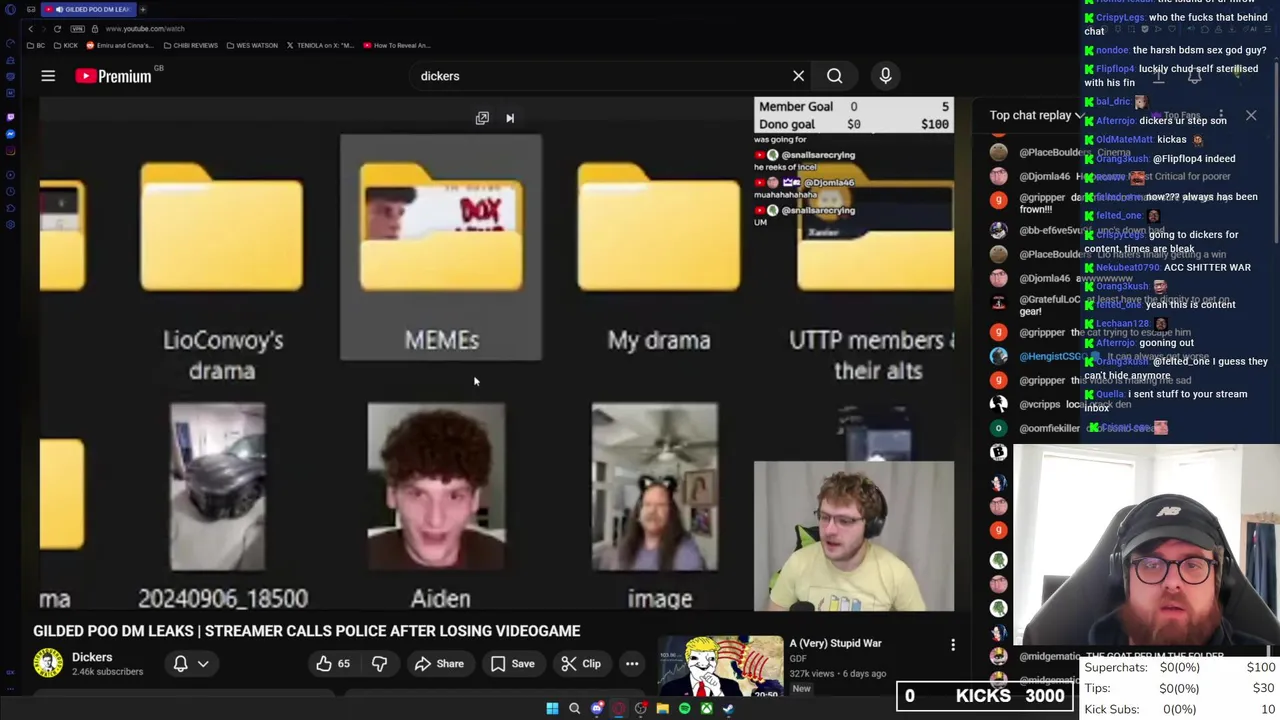
Task: Run the search with the magnifier button
Action: pyautogui.click(x=834, y=76)
